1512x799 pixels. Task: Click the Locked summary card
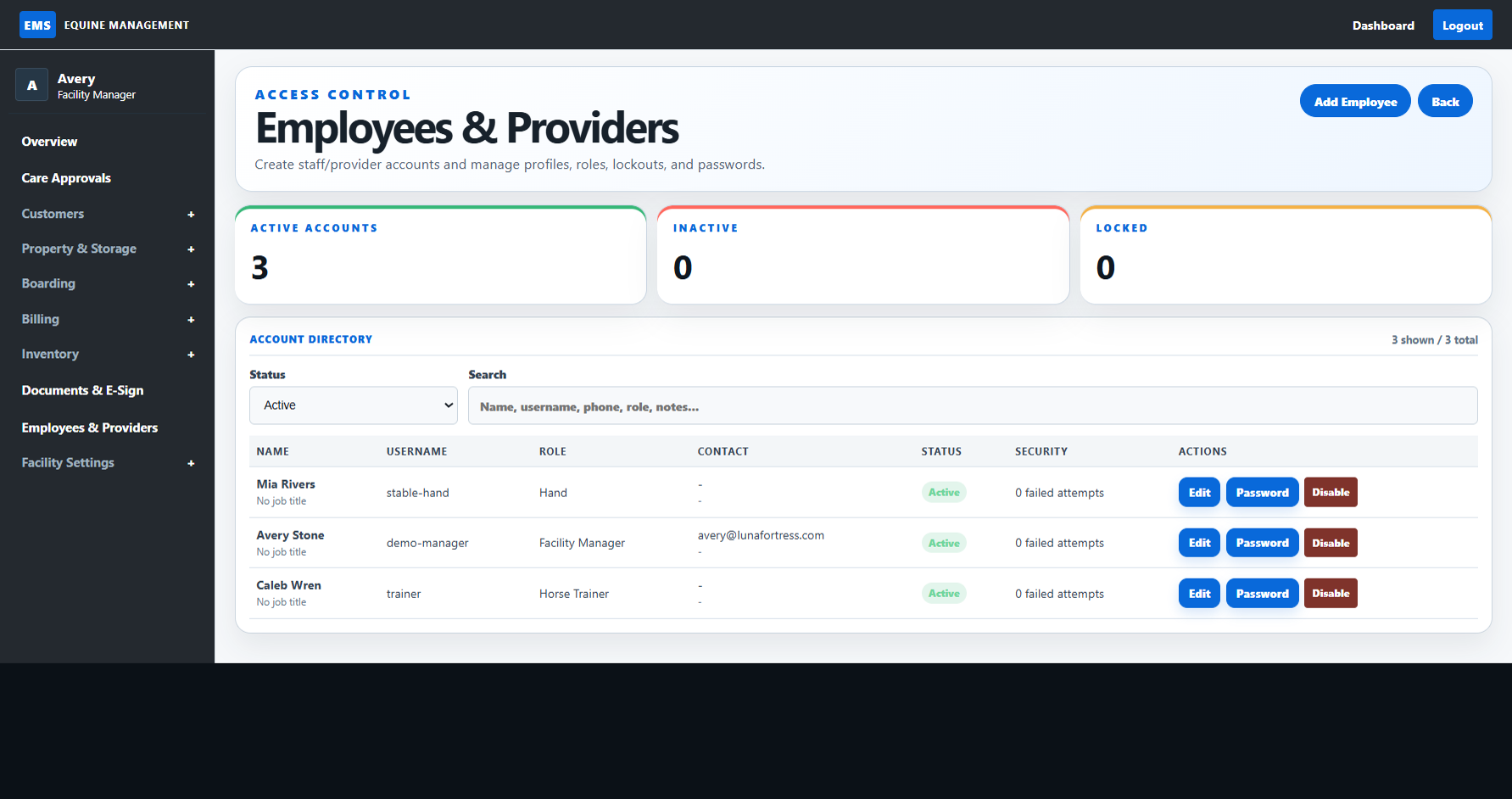(x=1286, y=255)
